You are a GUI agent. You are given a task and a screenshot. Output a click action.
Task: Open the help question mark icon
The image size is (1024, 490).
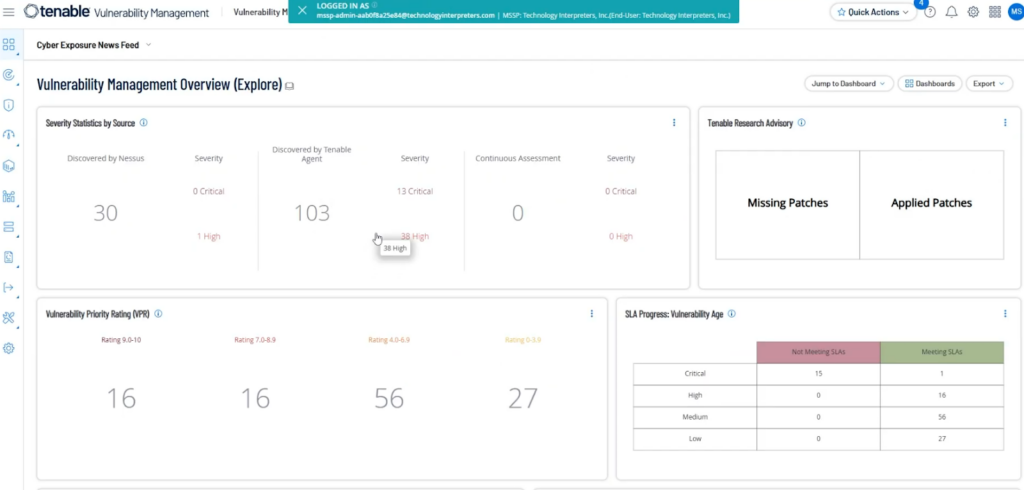click(x=930, y=12)
